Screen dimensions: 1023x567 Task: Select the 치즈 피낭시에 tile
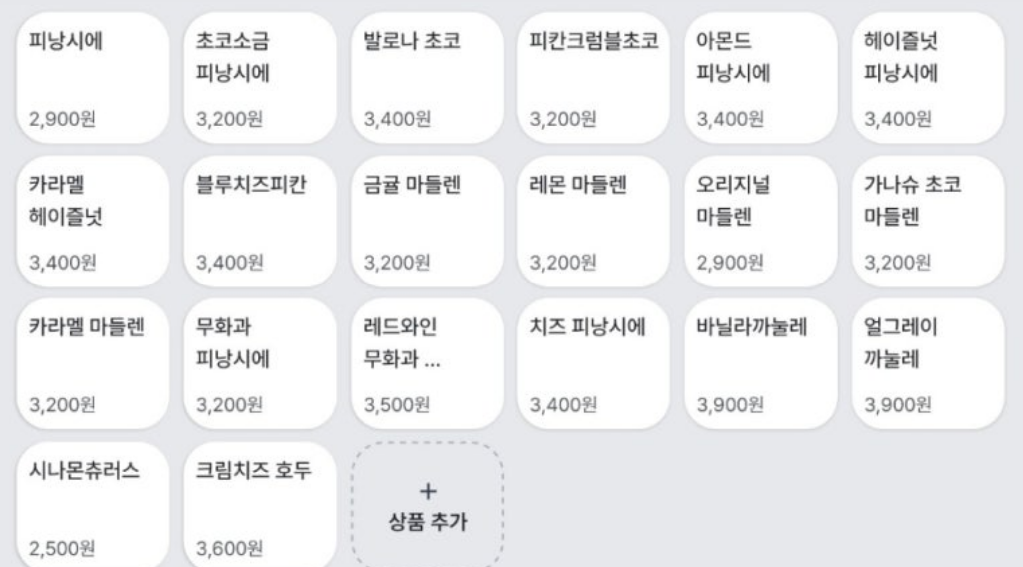(594, 364)
